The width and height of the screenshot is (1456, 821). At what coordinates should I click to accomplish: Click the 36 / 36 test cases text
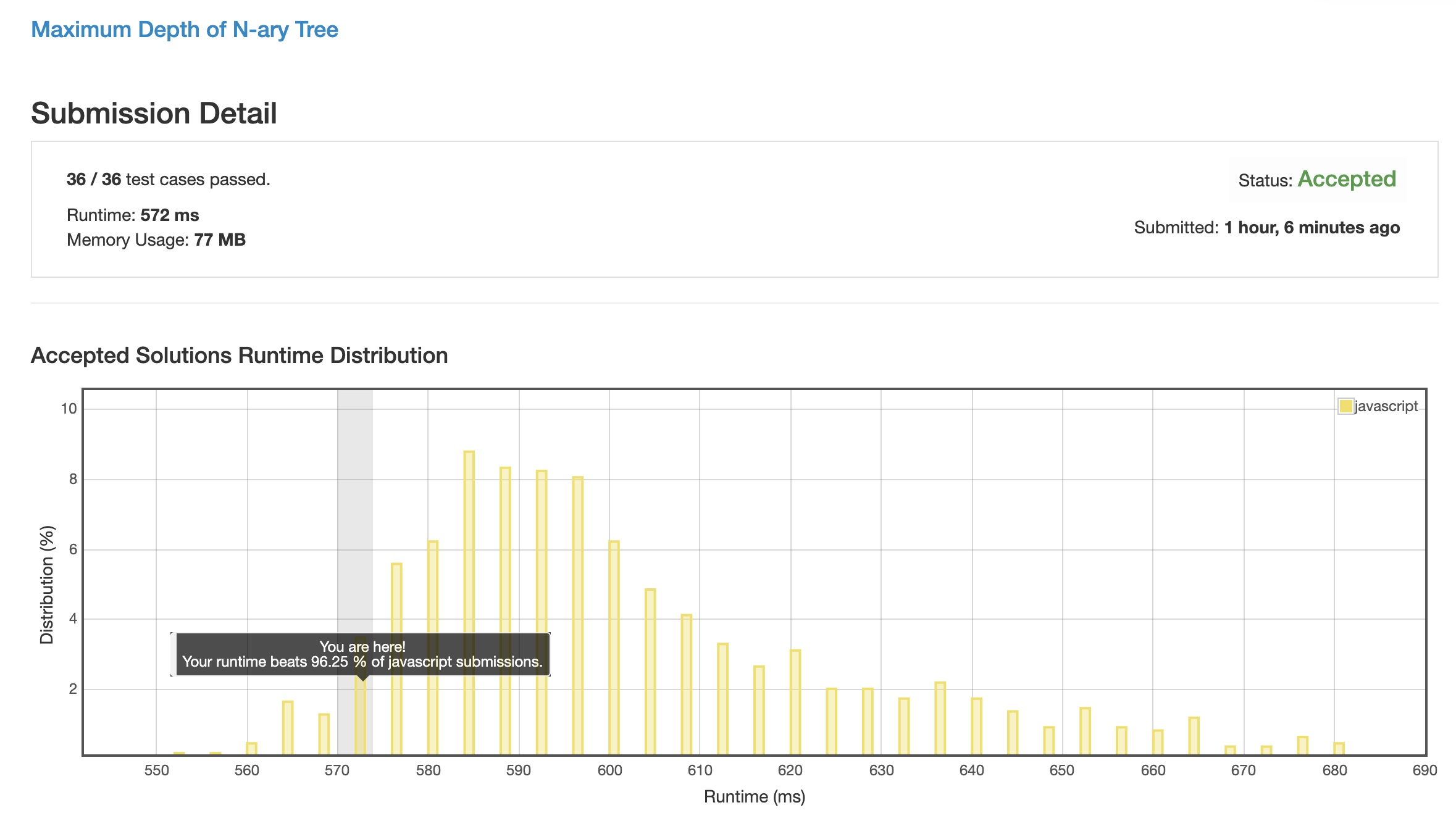click(x=169, y=179)
